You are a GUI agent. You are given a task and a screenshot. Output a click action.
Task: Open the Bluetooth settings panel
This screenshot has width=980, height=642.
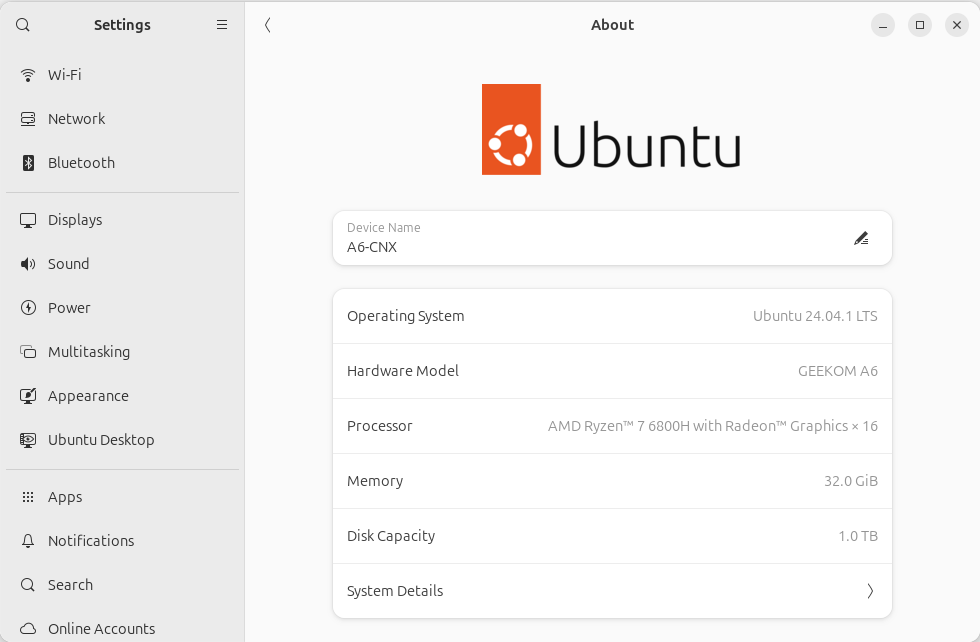tap(122, 163)
